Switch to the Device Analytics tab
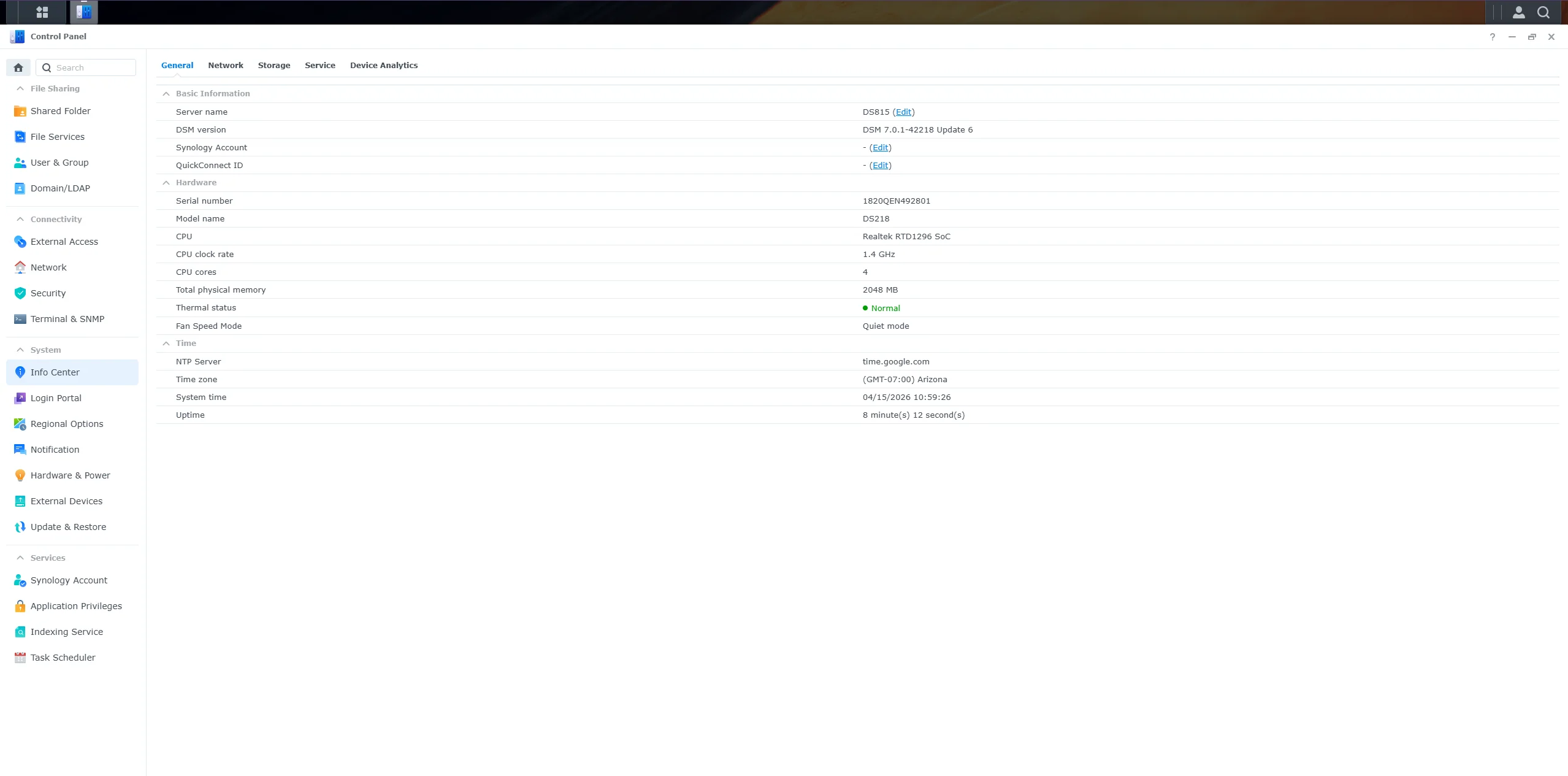The height and width of the screenshot is (776, 1568). tap(384, 65)
